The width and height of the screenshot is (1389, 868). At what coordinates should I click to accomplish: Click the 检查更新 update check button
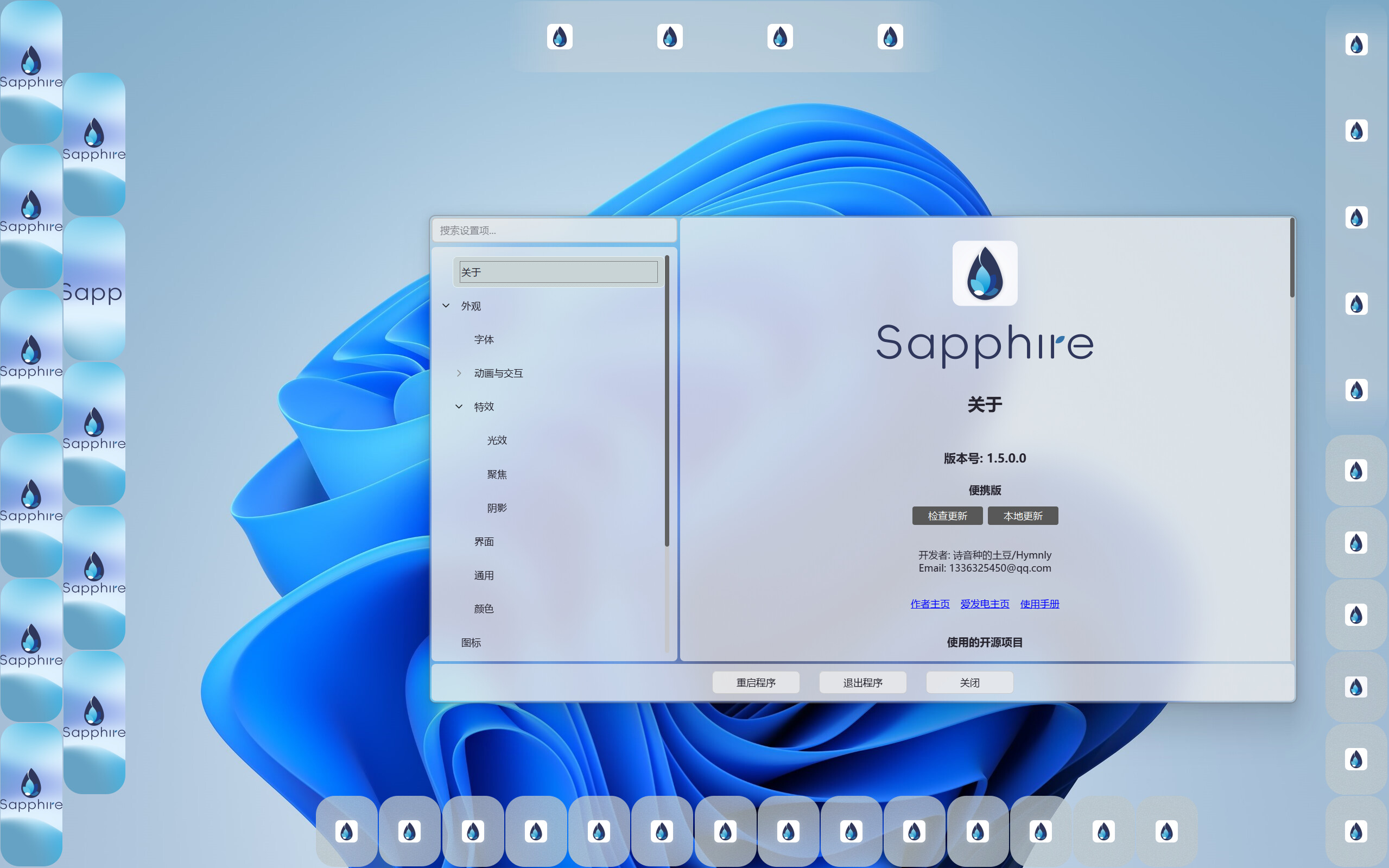947,516
